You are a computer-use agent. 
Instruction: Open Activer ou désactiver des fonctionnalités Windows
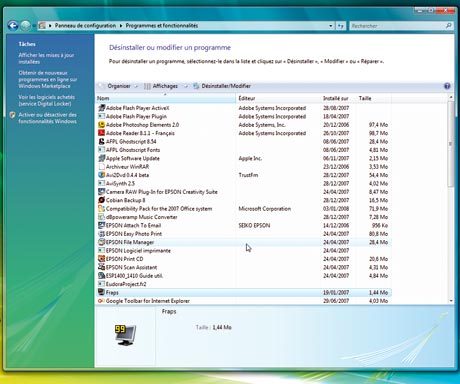click(x=47, y=118)
